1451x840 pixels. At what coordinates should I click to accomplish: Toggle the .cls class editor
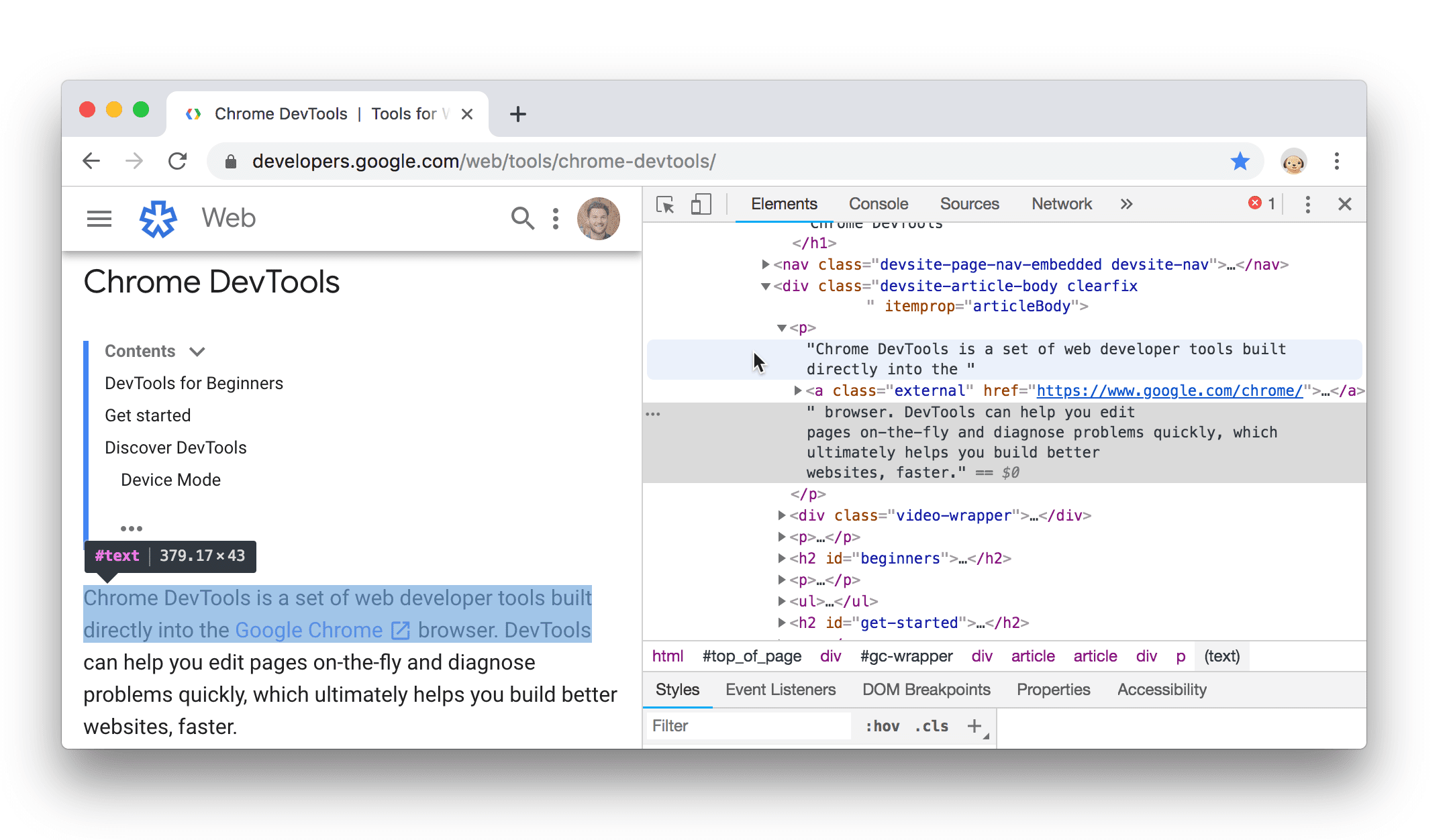[x=931, y=725]
